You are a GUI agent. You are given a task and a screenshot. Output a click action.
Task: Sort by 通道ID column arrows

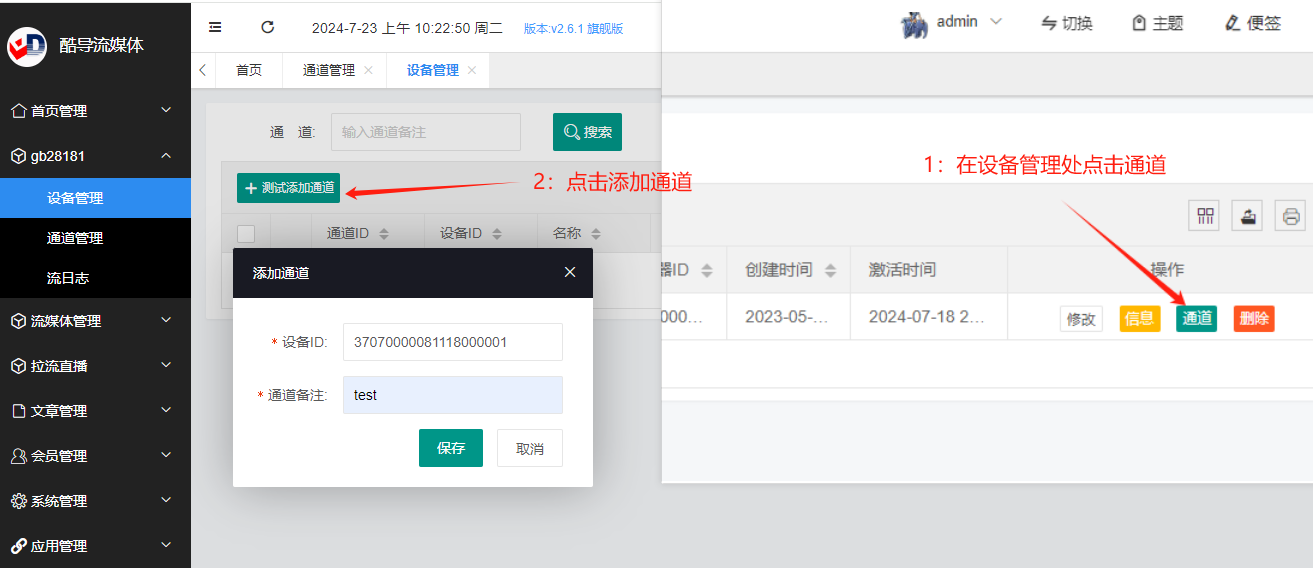coord(383,234)
